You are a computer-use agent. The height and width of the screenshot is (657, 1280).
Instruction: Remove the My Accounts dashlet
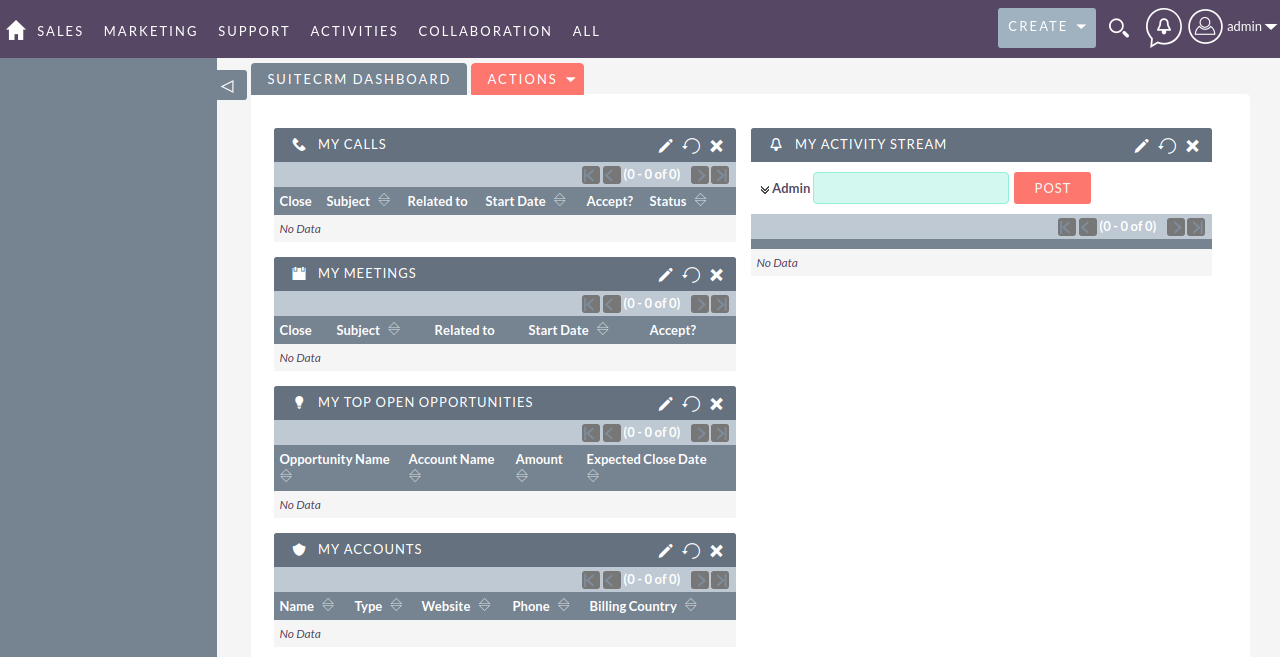tap(717, 550)
